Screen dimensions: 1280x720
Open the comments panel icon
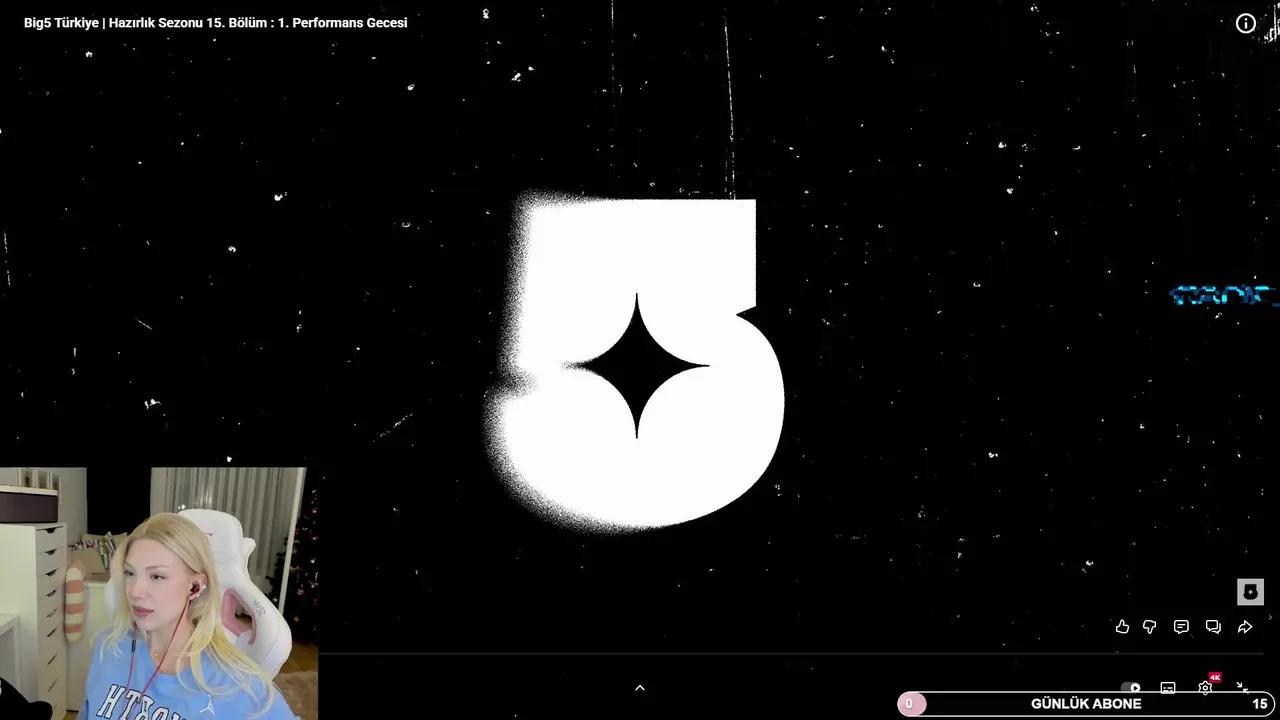[1181, 627]
